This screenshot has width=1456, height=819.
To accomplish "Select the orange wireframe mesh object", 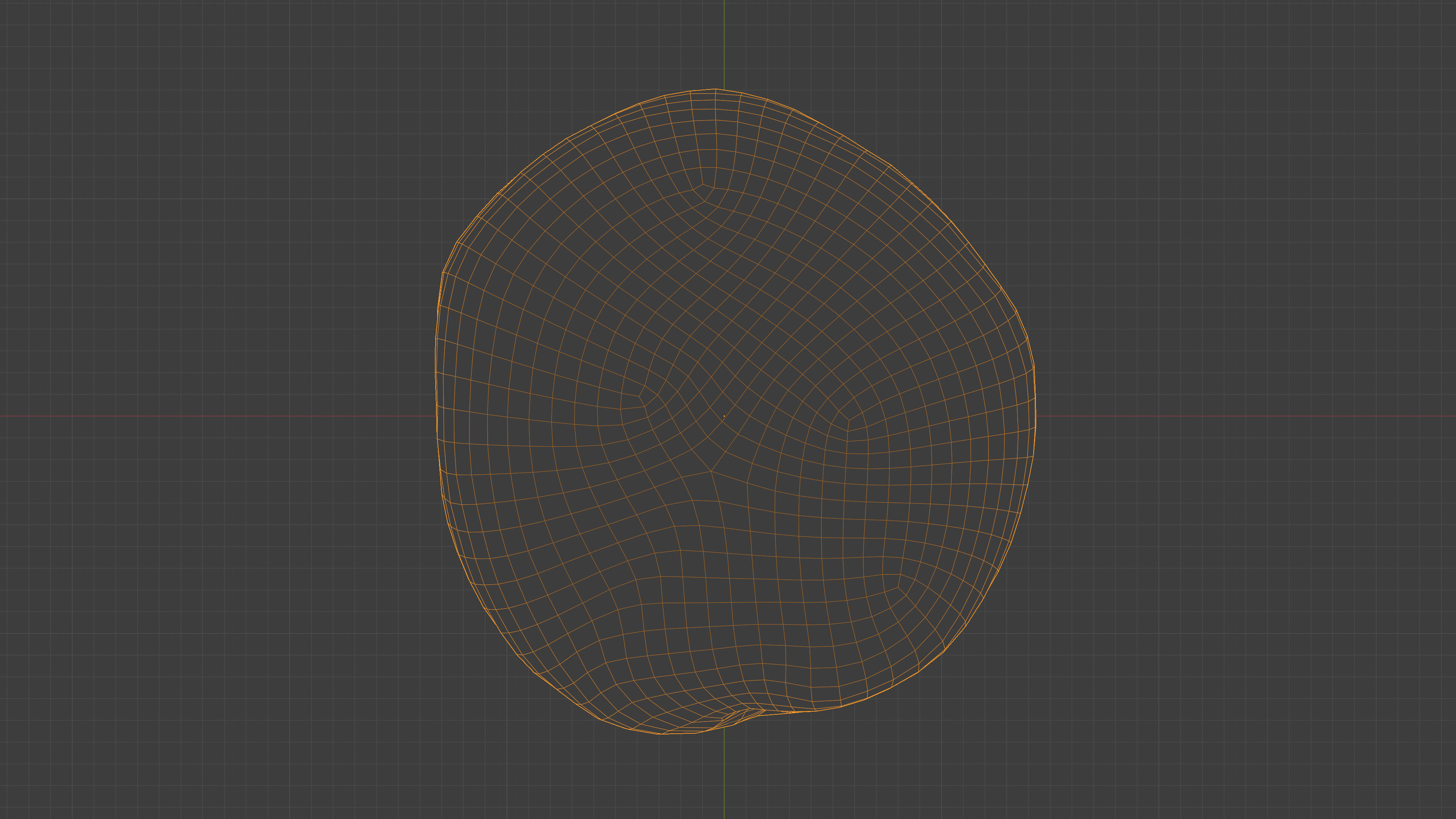I will pos(735,411).
